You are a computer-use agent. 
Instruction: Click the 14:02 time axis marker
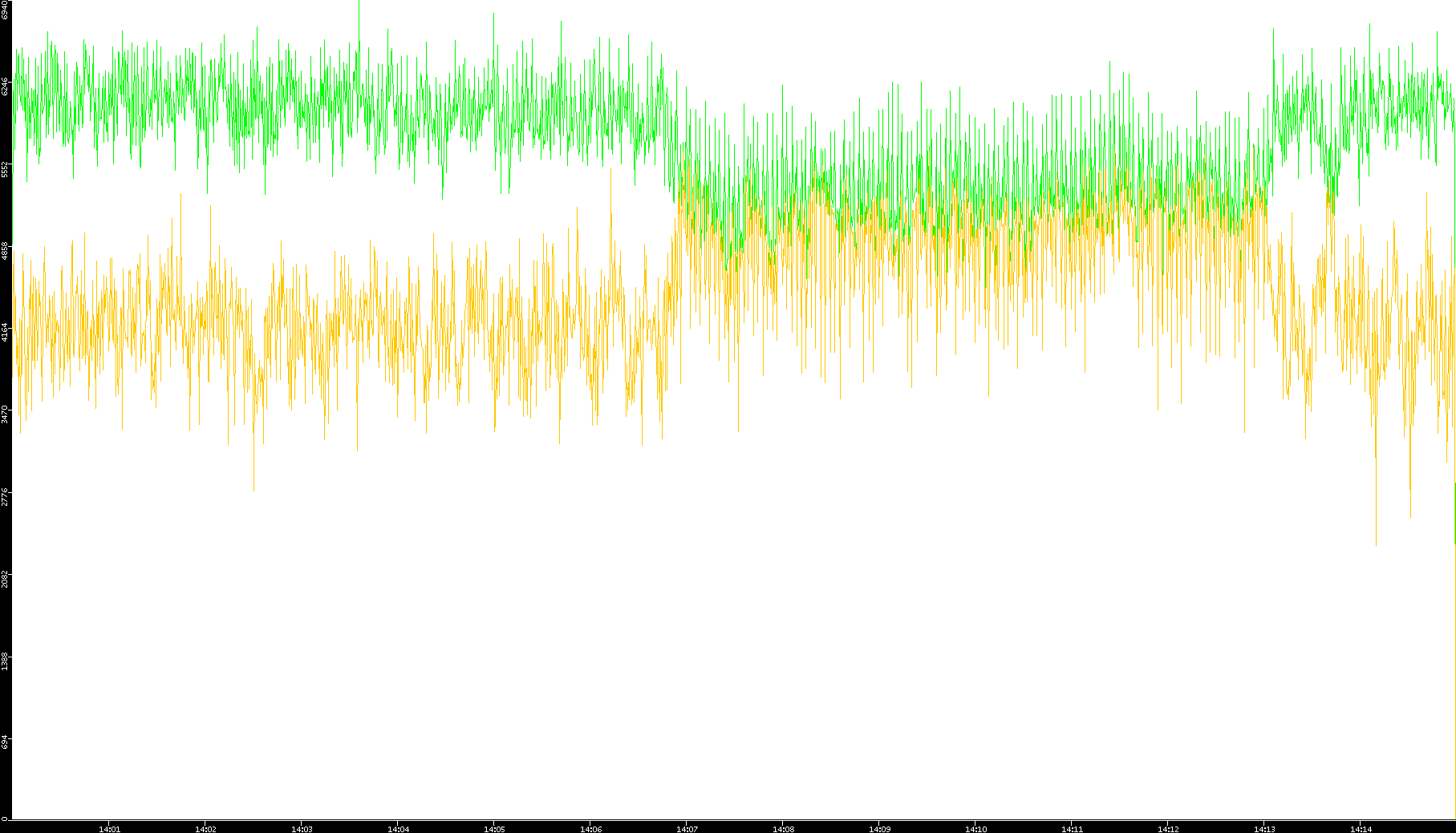pos(205,828)
